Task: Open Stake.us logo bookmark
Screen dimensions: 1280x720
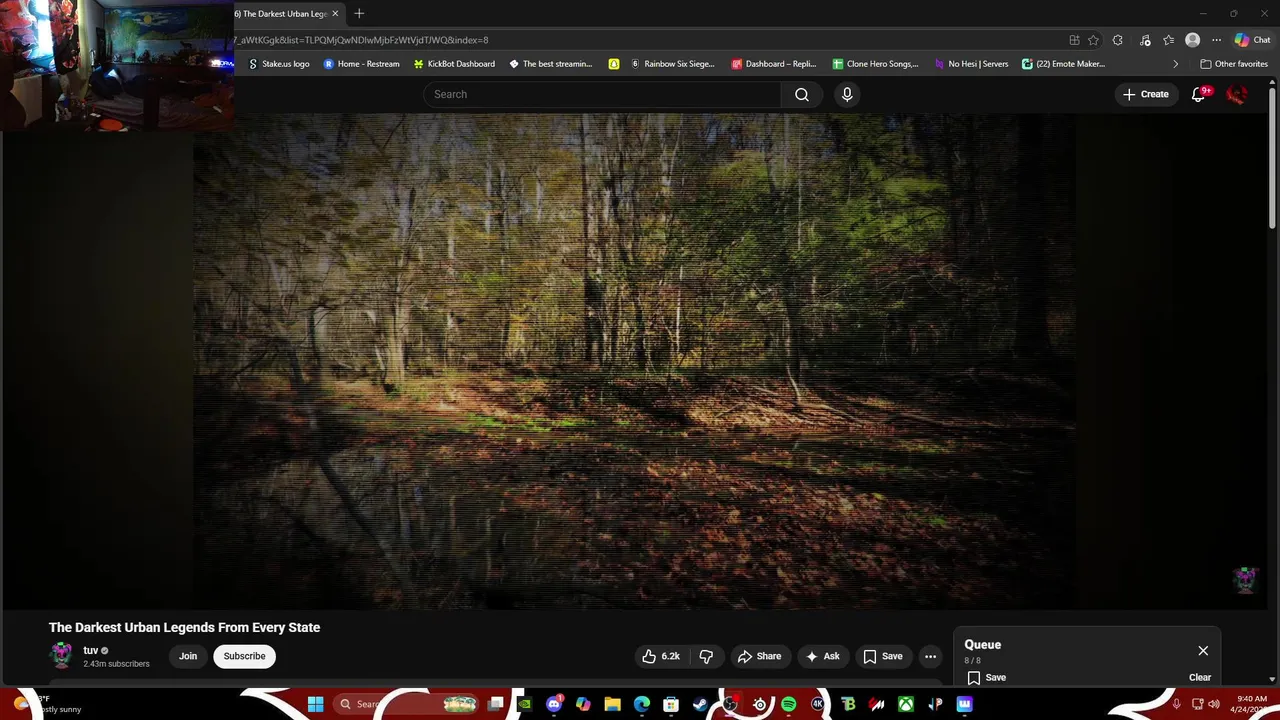Action: coord(278,64)
